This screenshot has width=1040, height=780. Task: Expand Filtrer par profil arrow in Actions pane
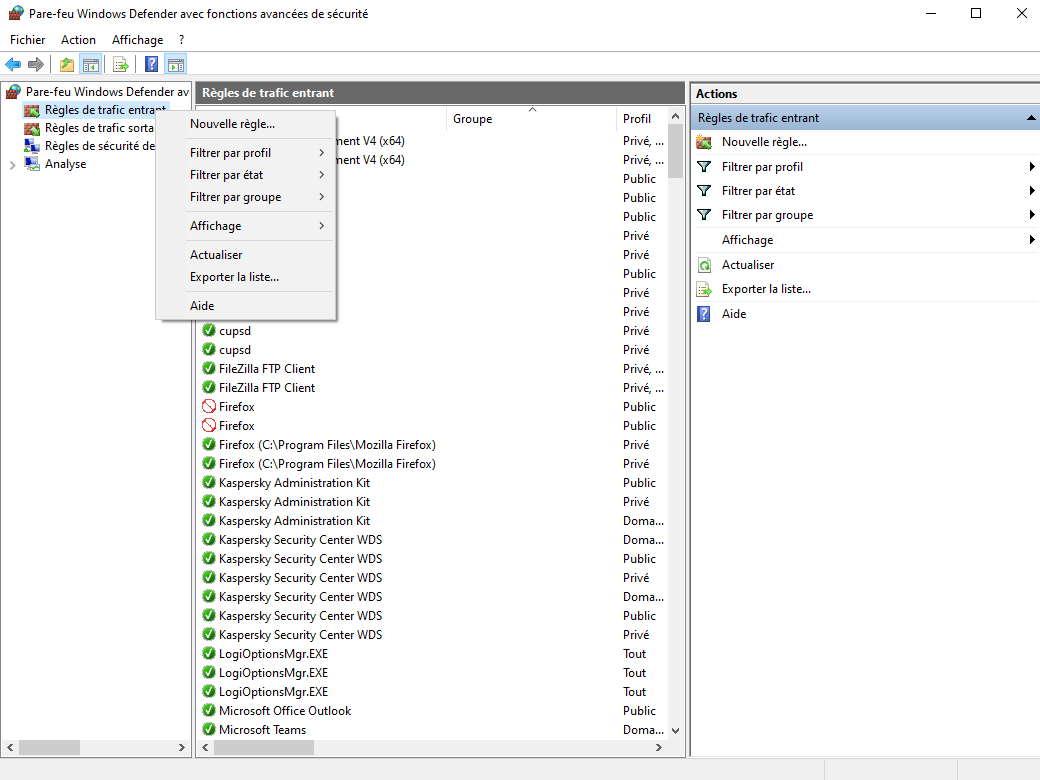[x=1031, y=166]
